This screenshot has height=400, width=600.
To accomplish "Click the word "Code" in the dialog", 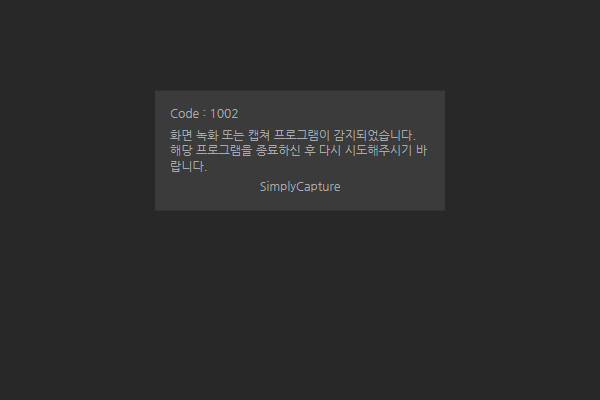I will [184, 114].
